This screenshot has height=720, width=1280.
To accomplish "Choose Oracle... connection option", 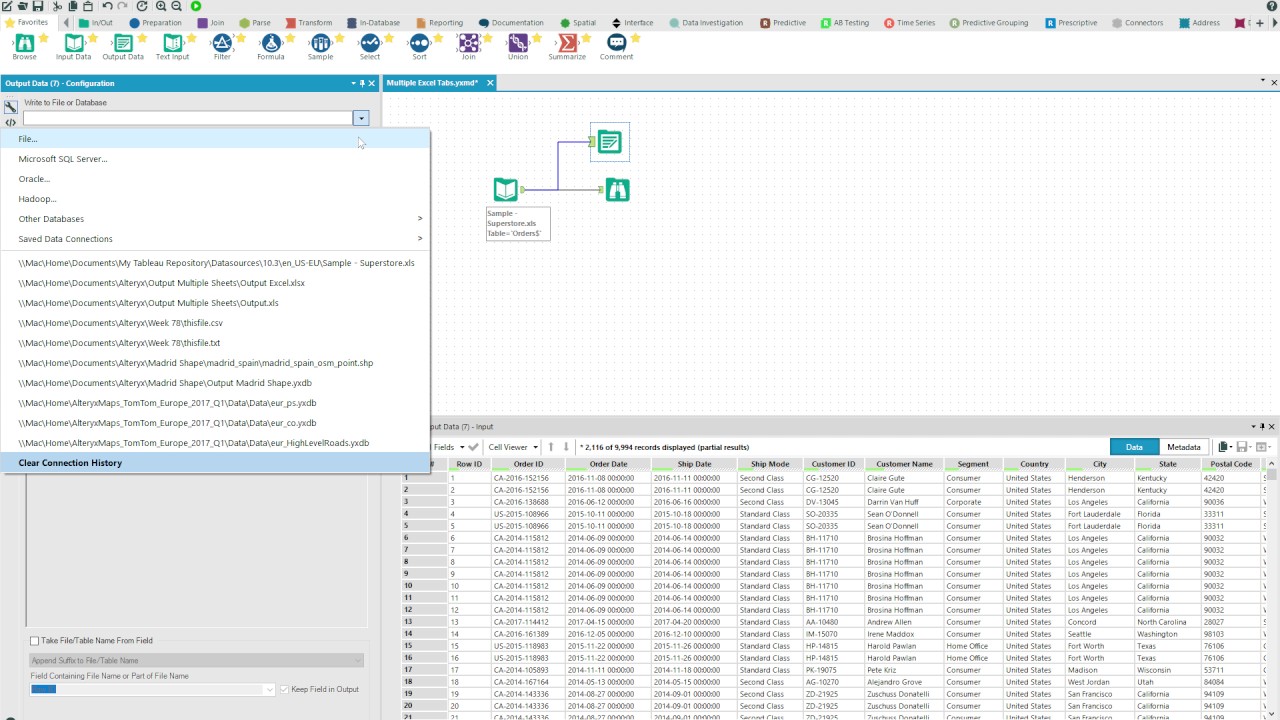I will coord(215,179).
